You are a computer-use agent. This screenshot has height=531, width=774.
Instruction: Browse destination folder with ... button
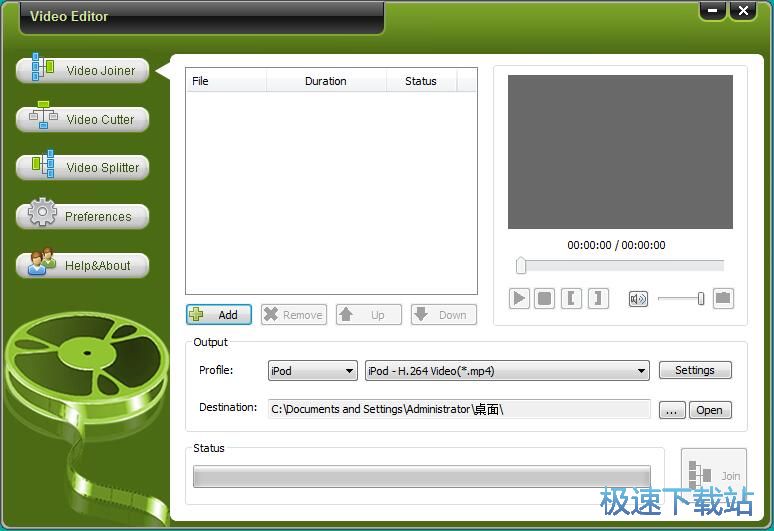coord(672,410)
